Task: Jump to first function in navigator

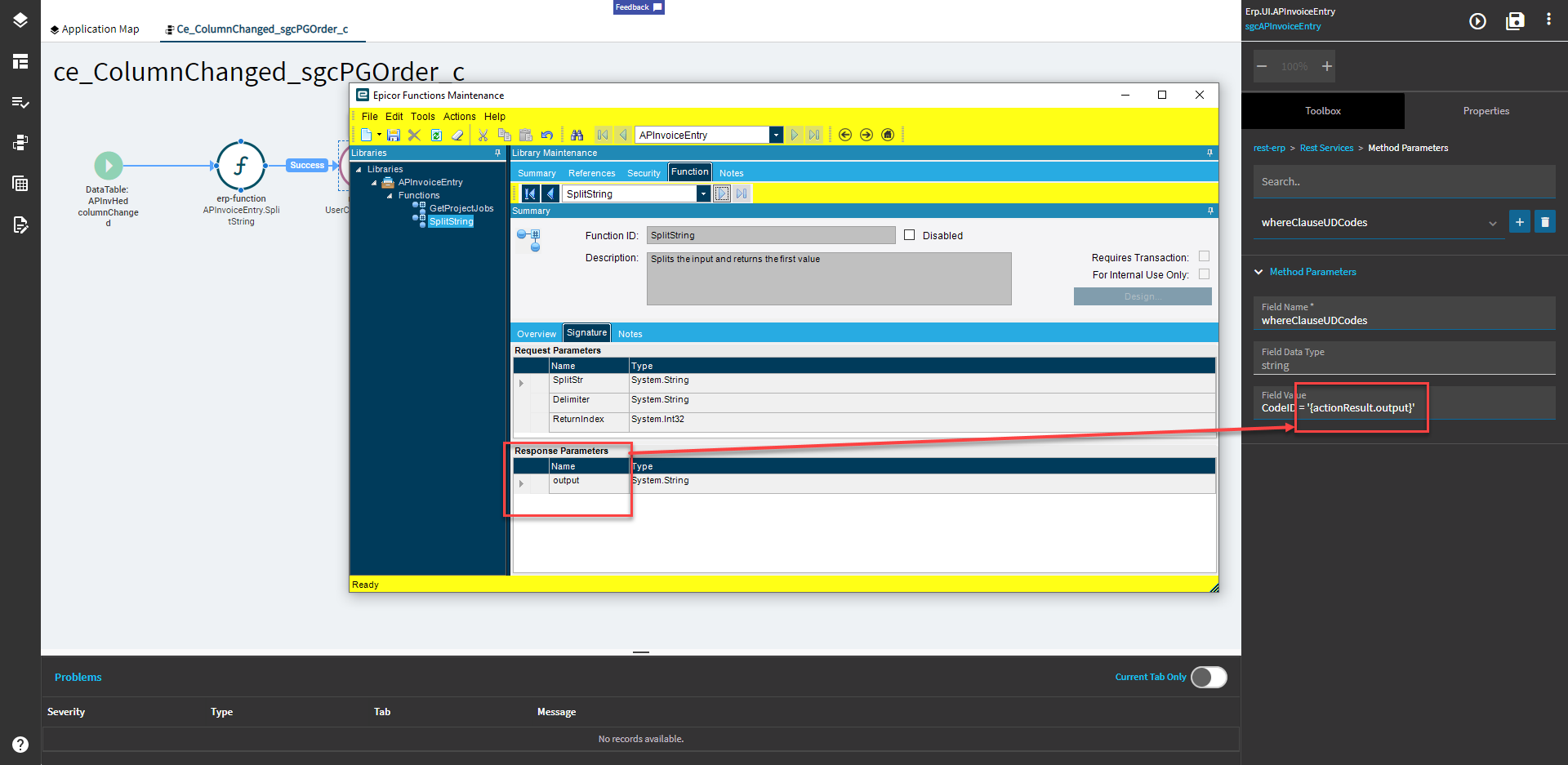Action: (x=530, y=193)
